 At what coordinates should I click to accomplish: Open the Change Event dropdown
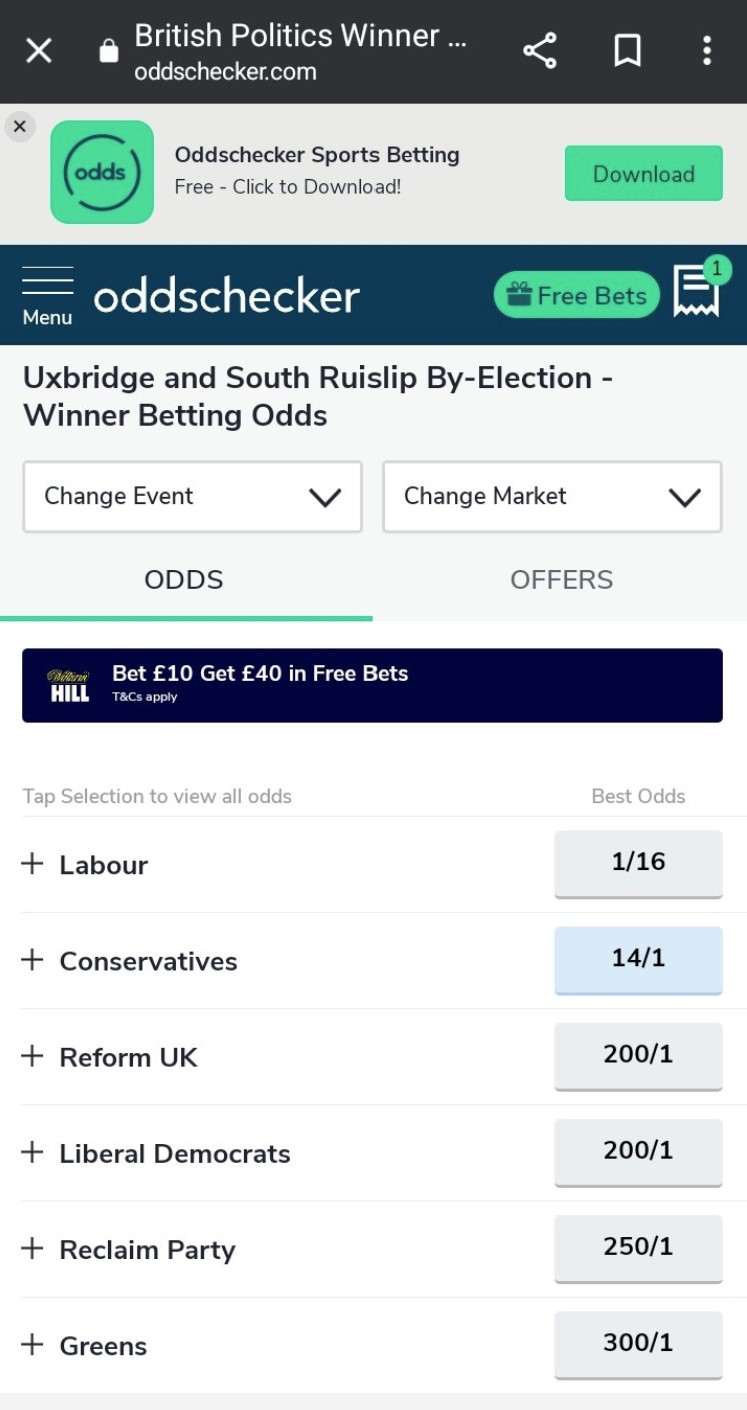click(192, 497)
